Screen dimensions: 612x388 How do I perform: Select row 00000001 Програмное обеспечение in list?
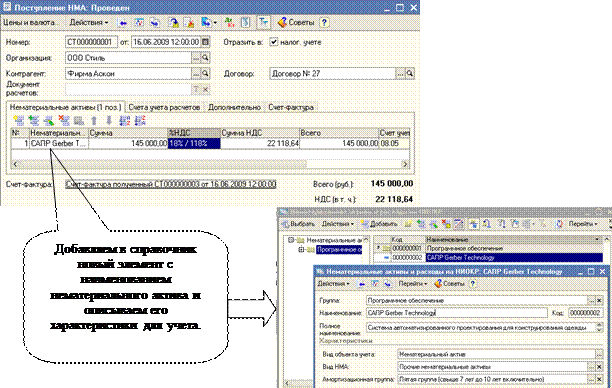click(488, 248)
